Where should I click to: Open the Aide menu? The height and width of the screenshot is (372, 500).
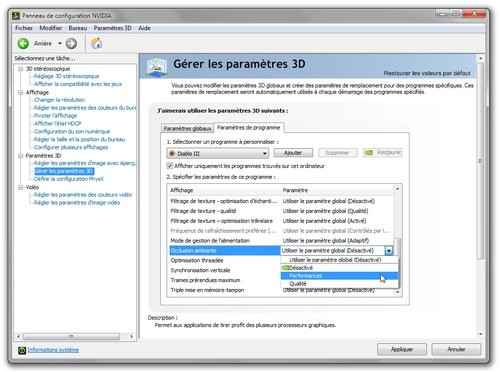point(144,28)
